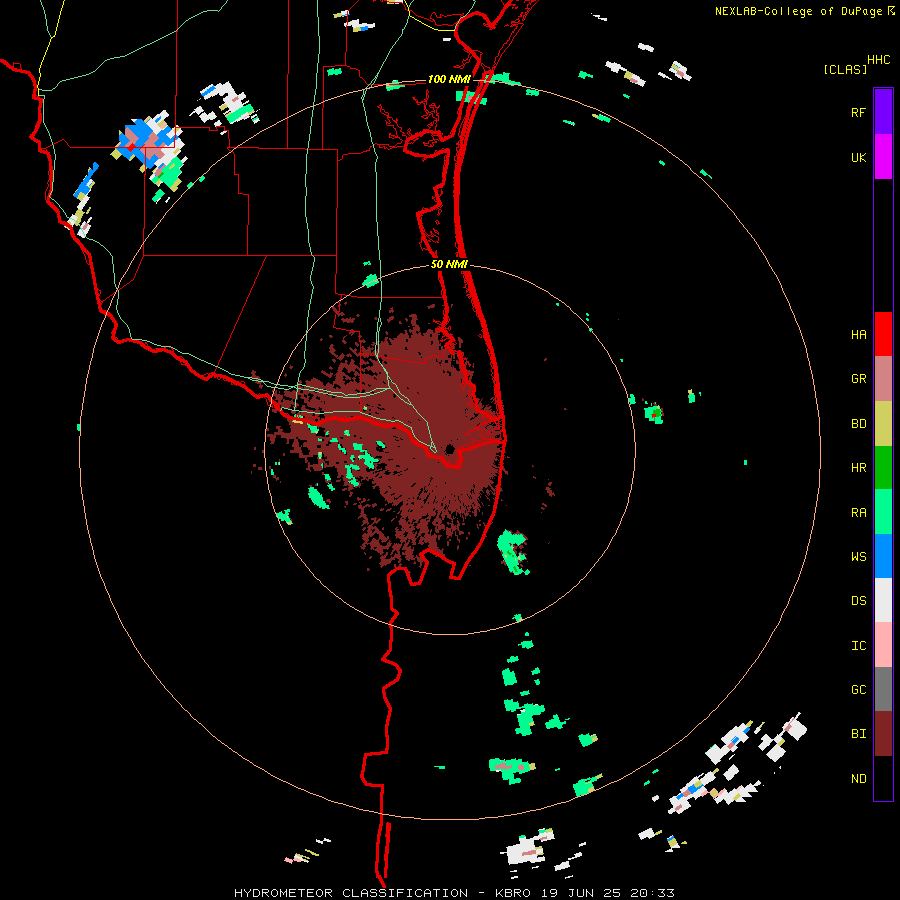This screenshot has width=900, height=900.
Task: Click the "50 NMI" range ring label
Action: coord(449,265)
